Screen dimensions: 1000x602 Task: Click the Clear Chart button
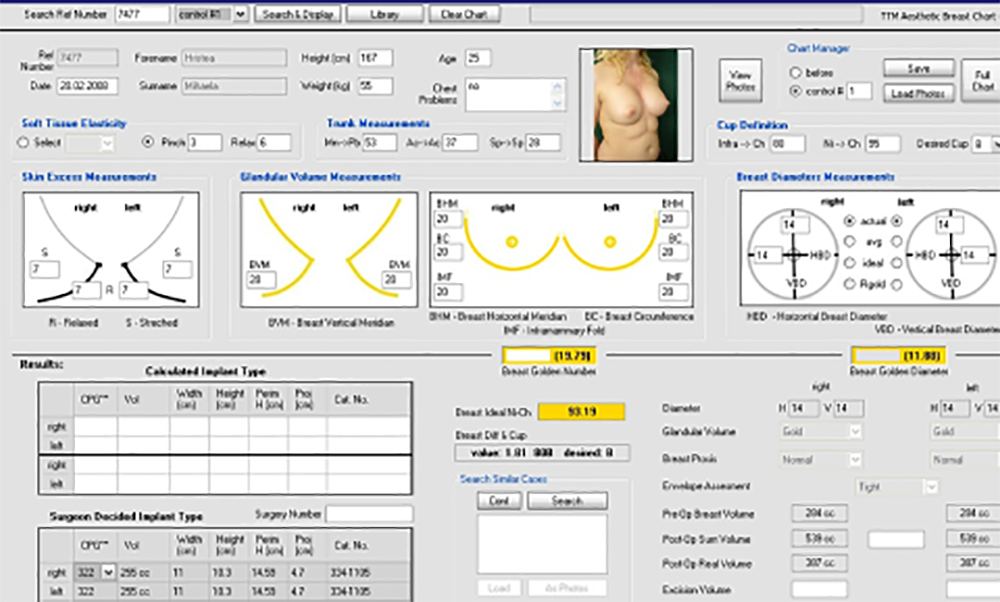click(464, 15)
